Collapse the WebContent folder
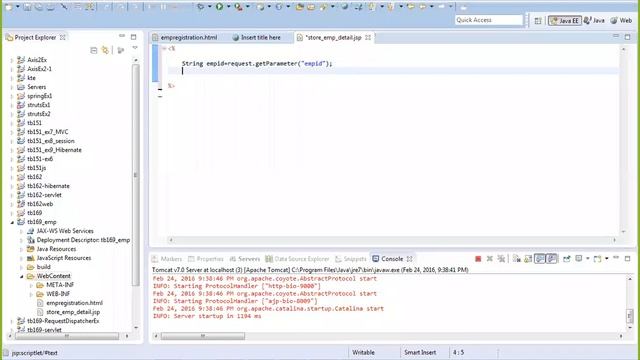Screen dimensions: 640x360 (21, 276)
